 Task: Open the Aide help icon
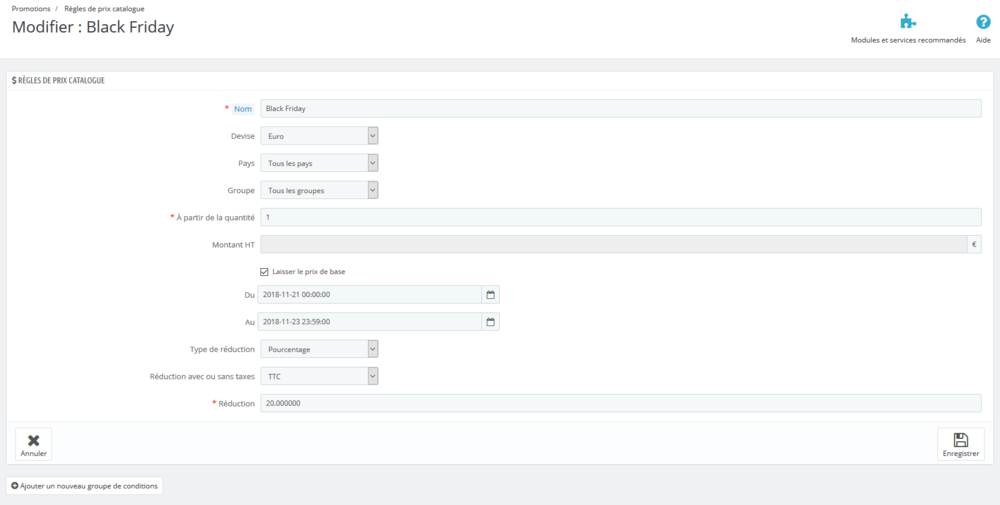point(983,22)
